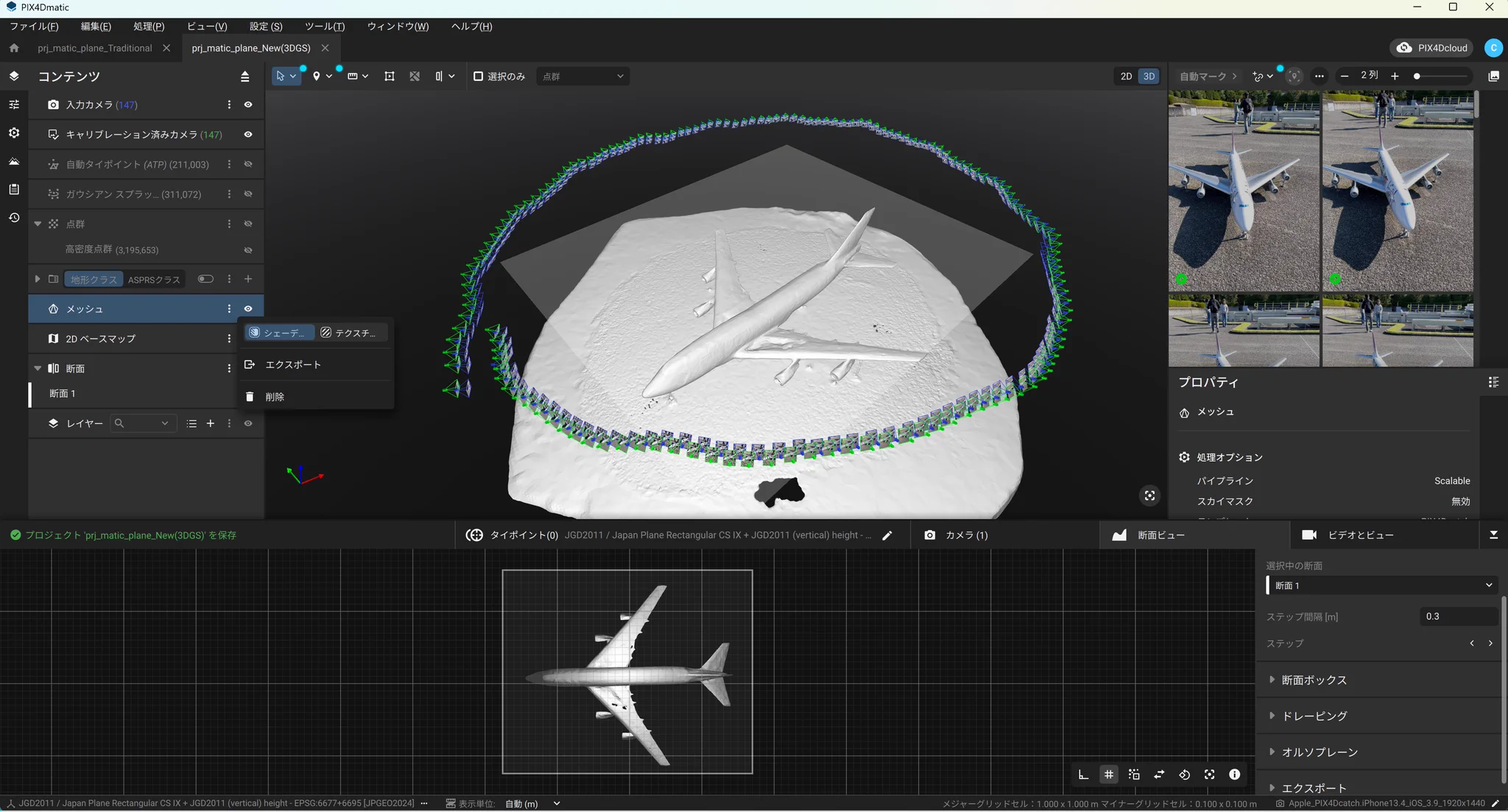1508x812 pixels.
Task: Select the measurement ruler tool
Action: point(353,76)
